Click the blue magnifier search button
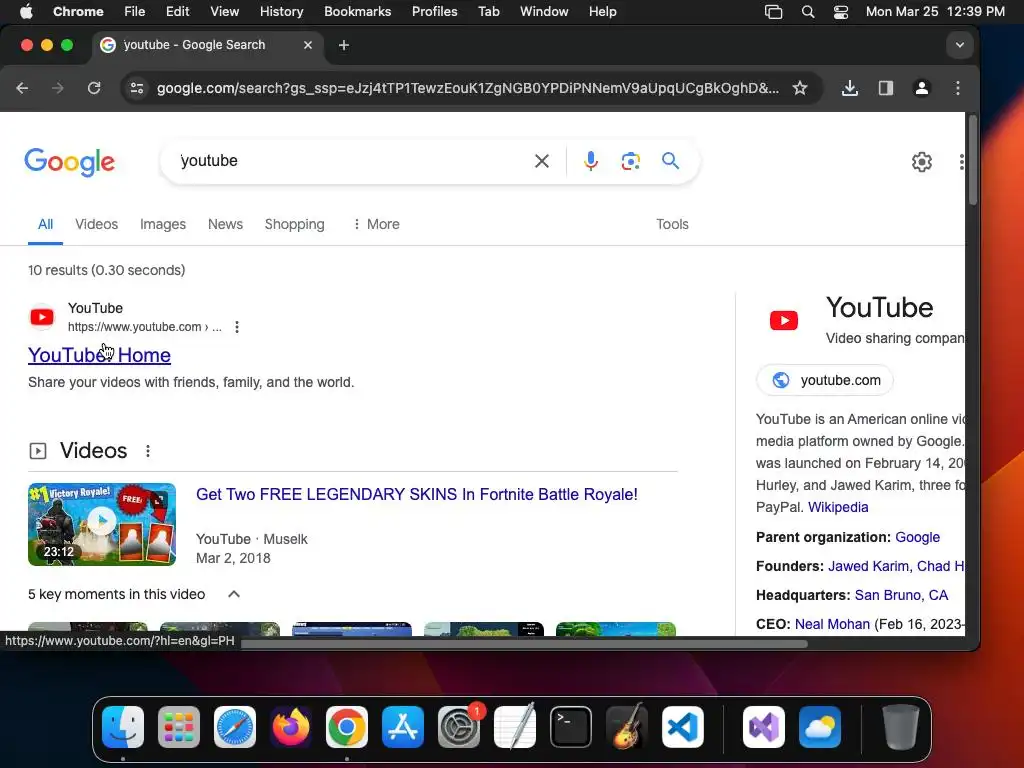Screen dimensions: 1024x768 click(x=670, y=161)
